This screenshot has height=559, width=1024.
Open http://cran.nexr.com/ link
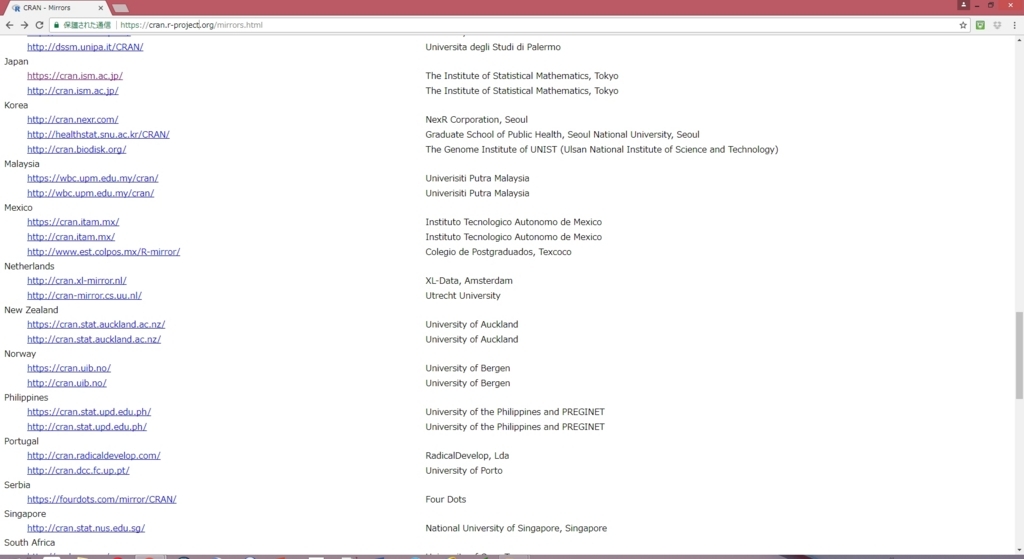point(72,120)
